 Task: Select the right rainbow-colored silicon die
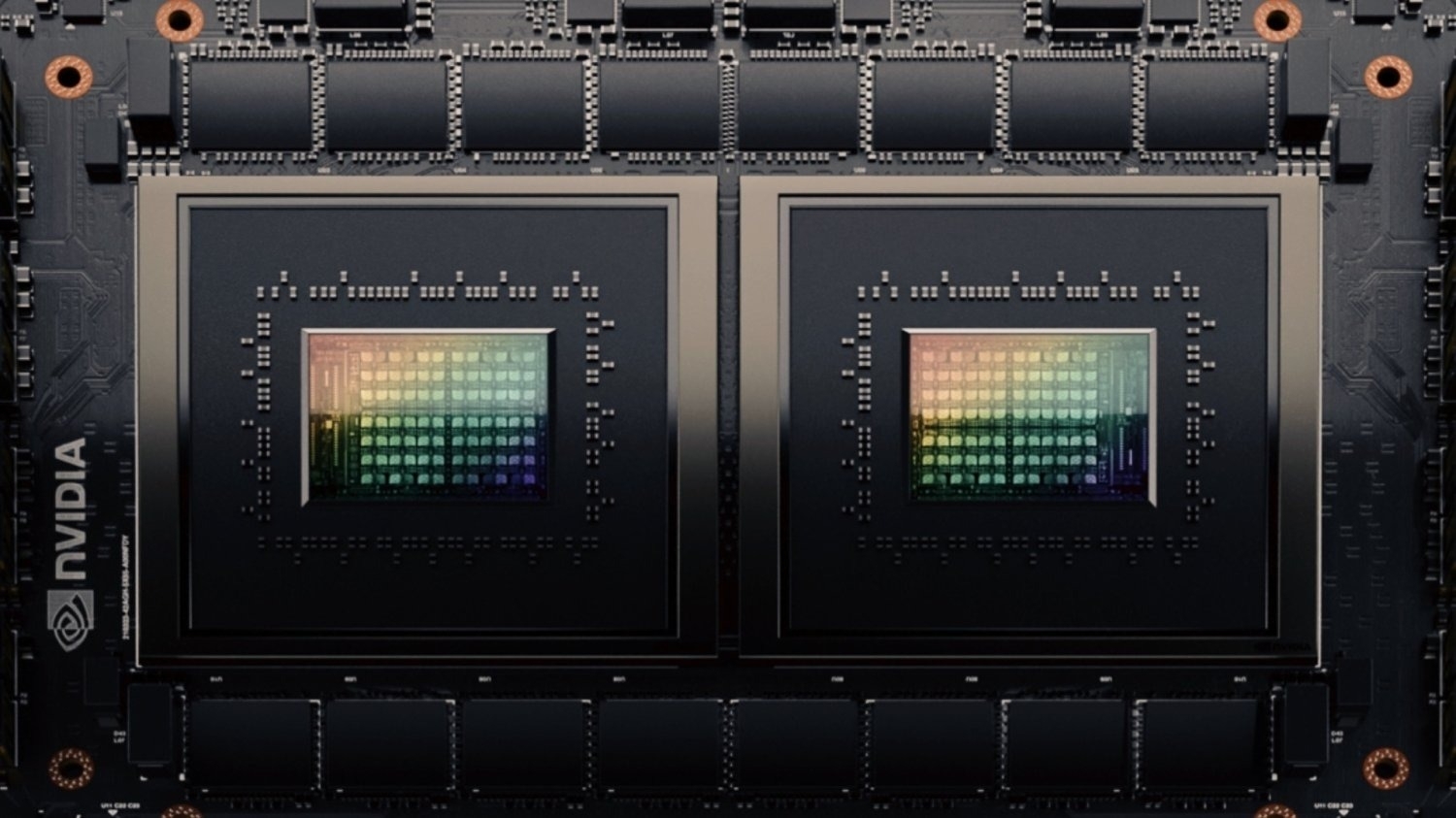click(1029, 417)
